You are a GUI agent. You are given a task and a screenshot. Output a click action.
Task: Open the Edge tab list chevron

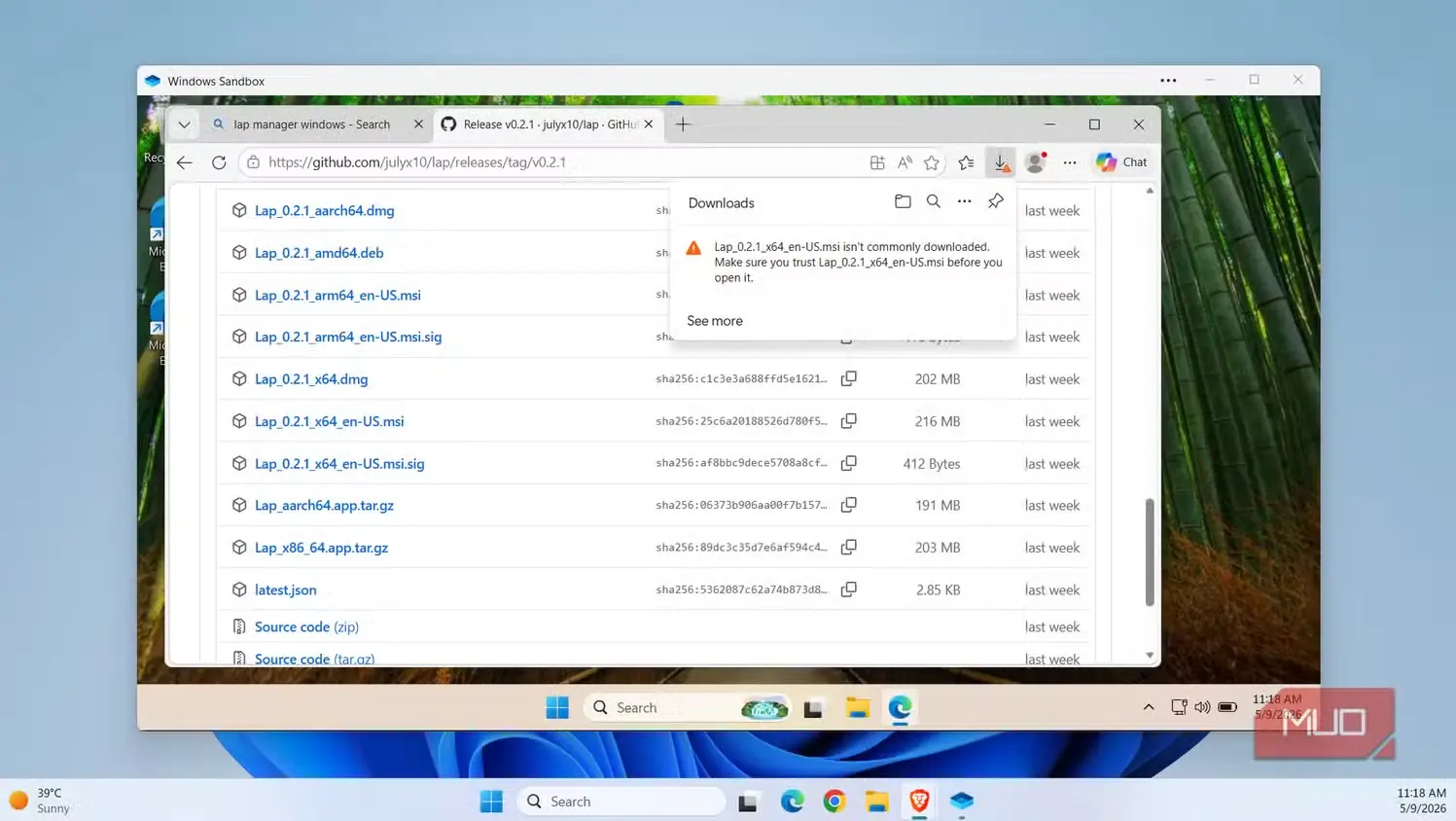pos(184,125)
